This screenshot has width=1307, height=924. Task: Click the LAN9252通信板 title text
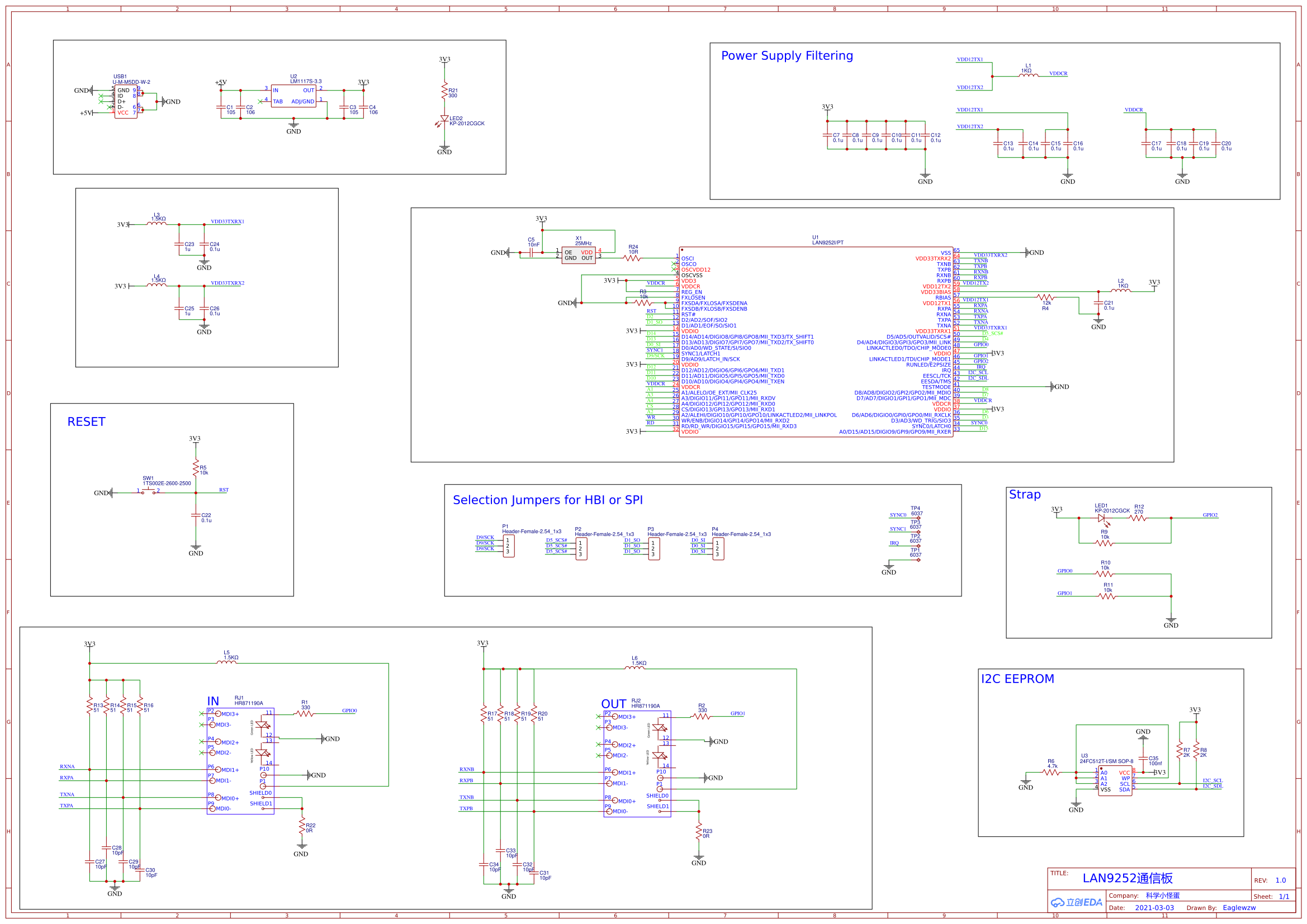point(1127,878)
